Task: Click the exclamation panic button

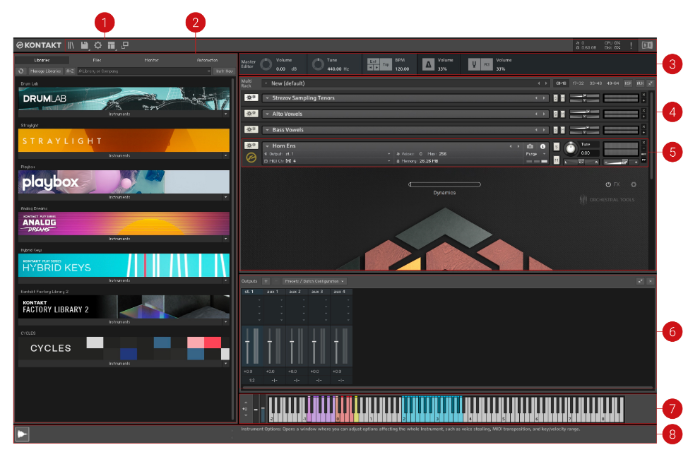Action: (x=631, y=45)
